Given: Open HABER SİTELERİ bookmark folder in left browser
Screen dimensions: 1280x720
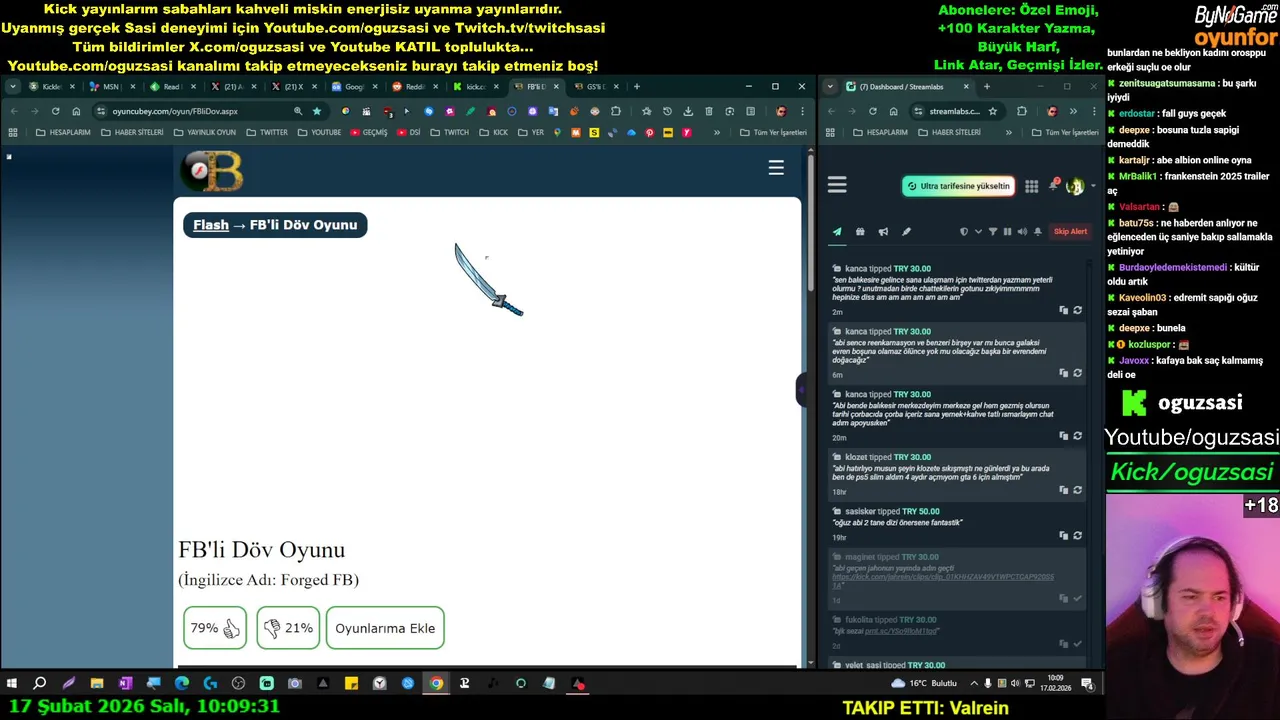Looking at the screenshot, I should 131,132.
